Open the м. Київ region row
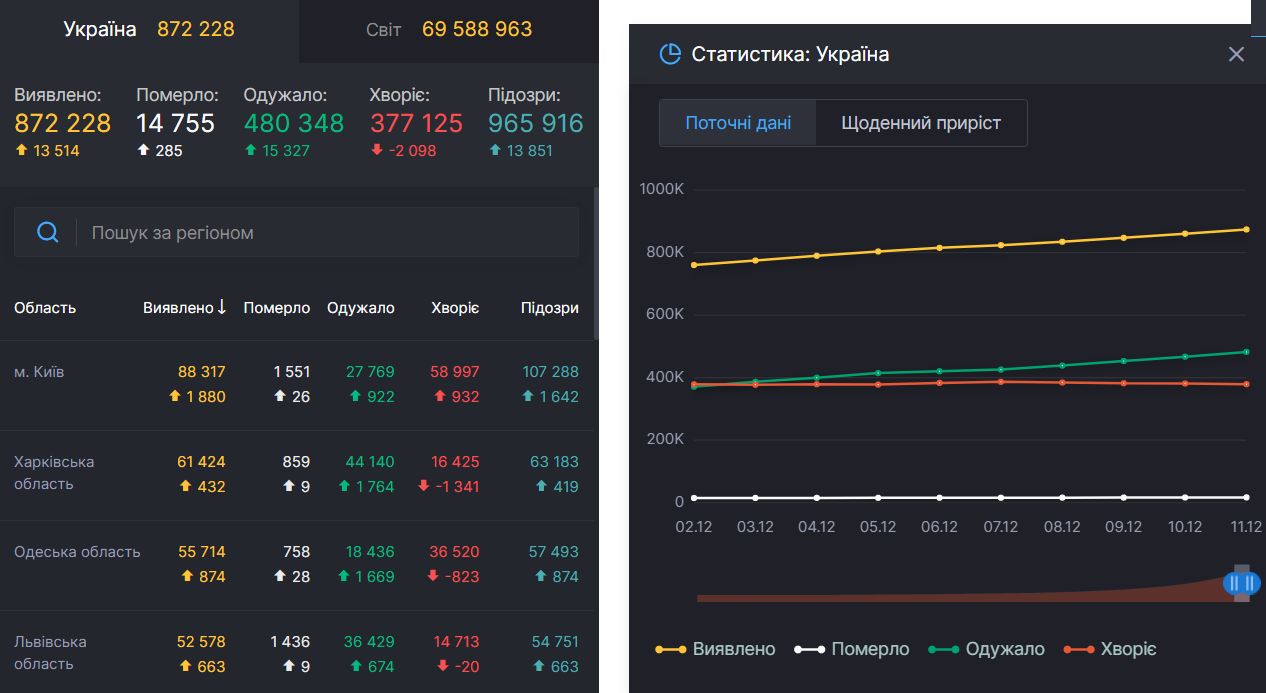 coord(39,372)
